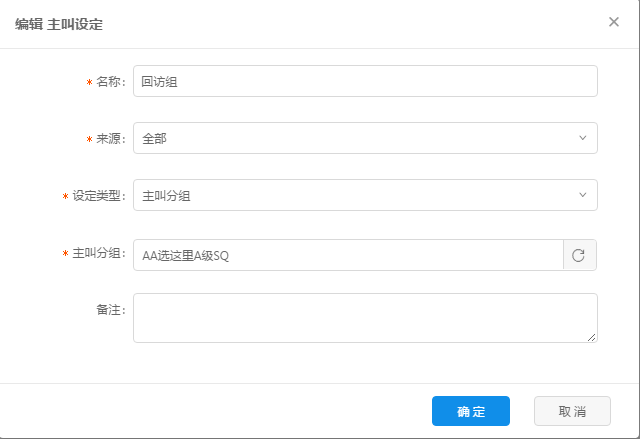This screenshot has height=439, width=640.
Task: Click the 名称 field label
Action: coord(110,82)
